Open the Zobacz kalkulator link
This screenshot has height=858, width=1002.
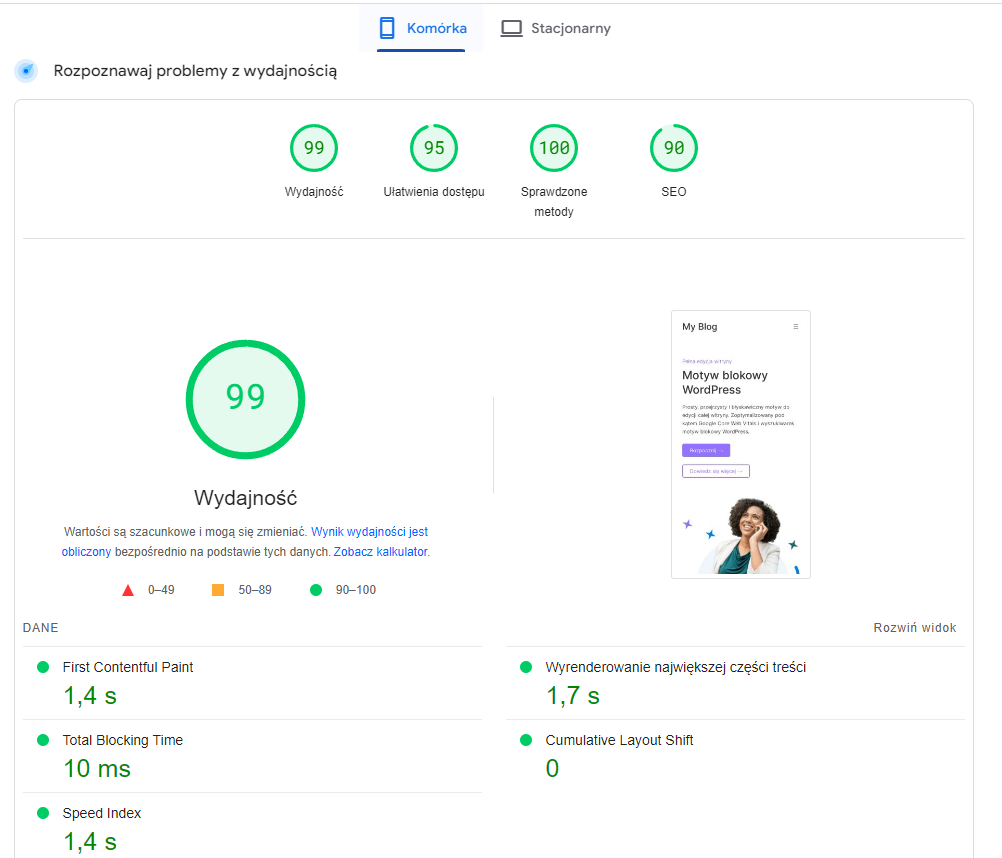point(382,551)
